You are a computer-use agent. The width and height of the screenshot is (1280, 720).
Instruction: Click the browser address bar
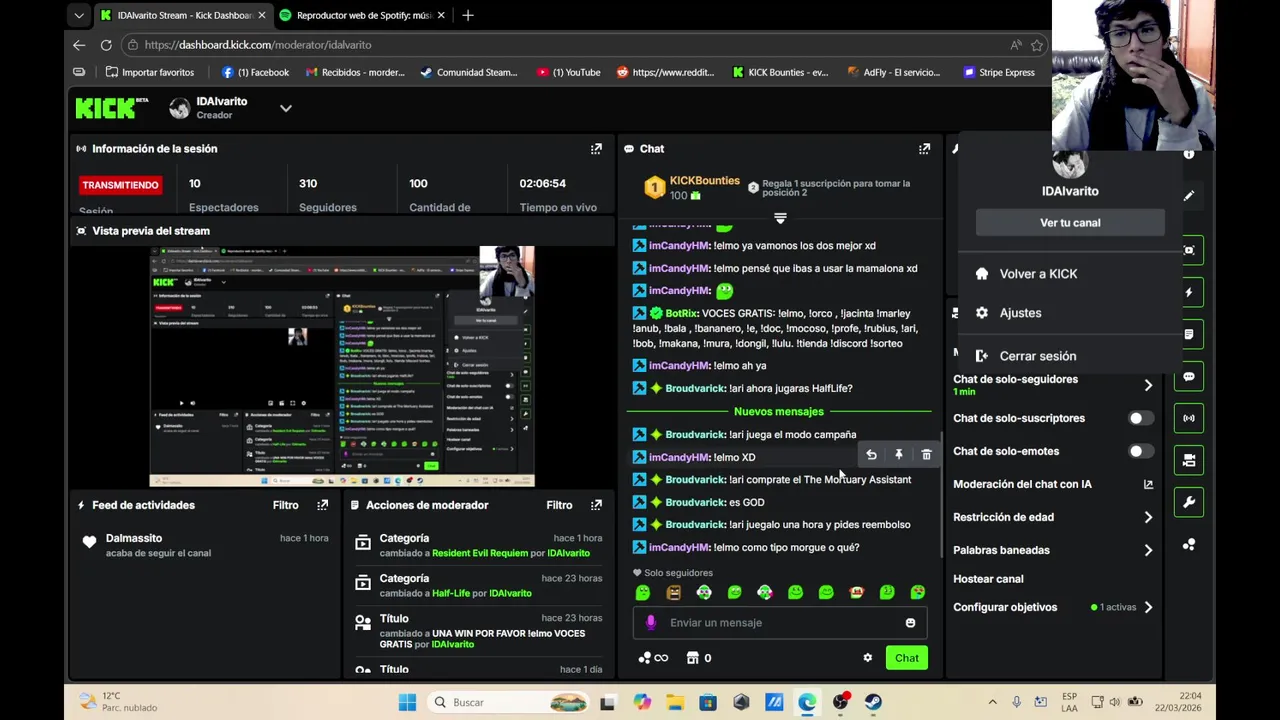[x=585, y=45]
